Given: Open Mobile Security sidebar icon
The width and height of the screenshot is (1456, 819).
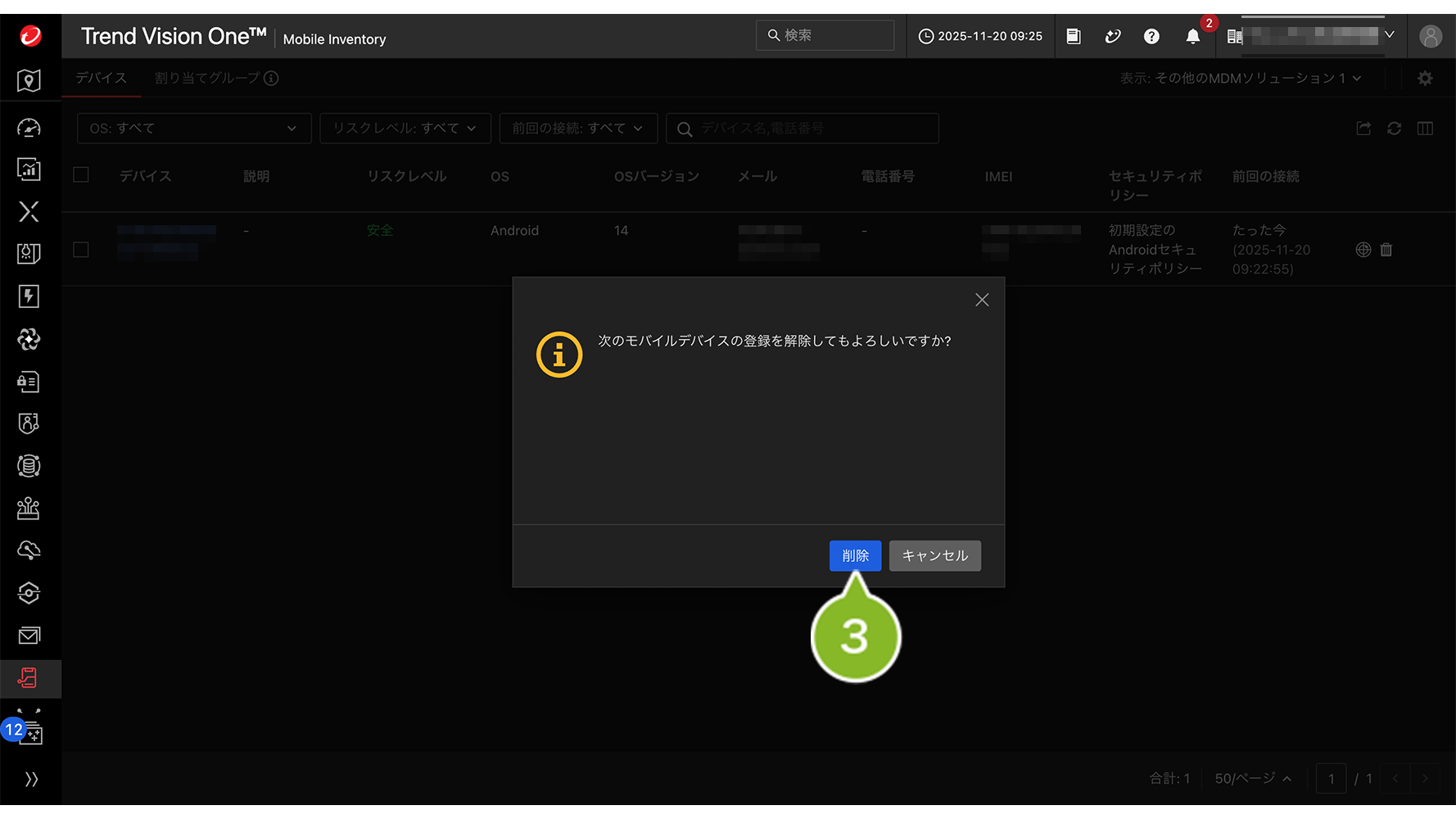Looking at the screenshot, I should coord(29,678).
